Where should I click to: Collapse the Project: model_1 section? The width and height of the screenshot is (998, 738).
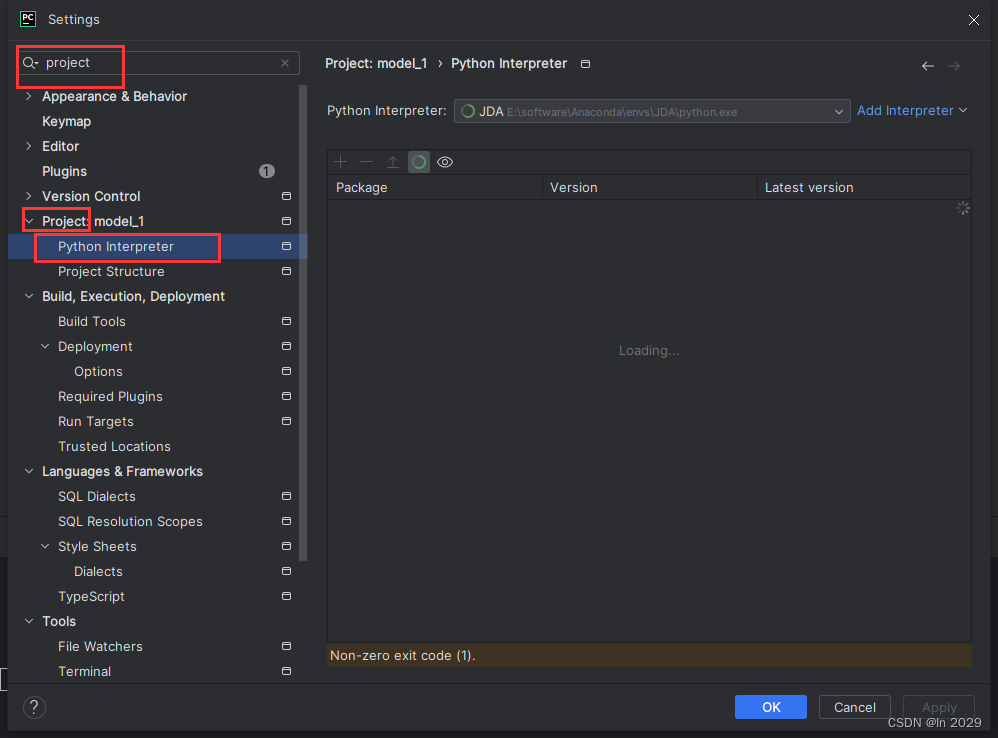(29, 221)
